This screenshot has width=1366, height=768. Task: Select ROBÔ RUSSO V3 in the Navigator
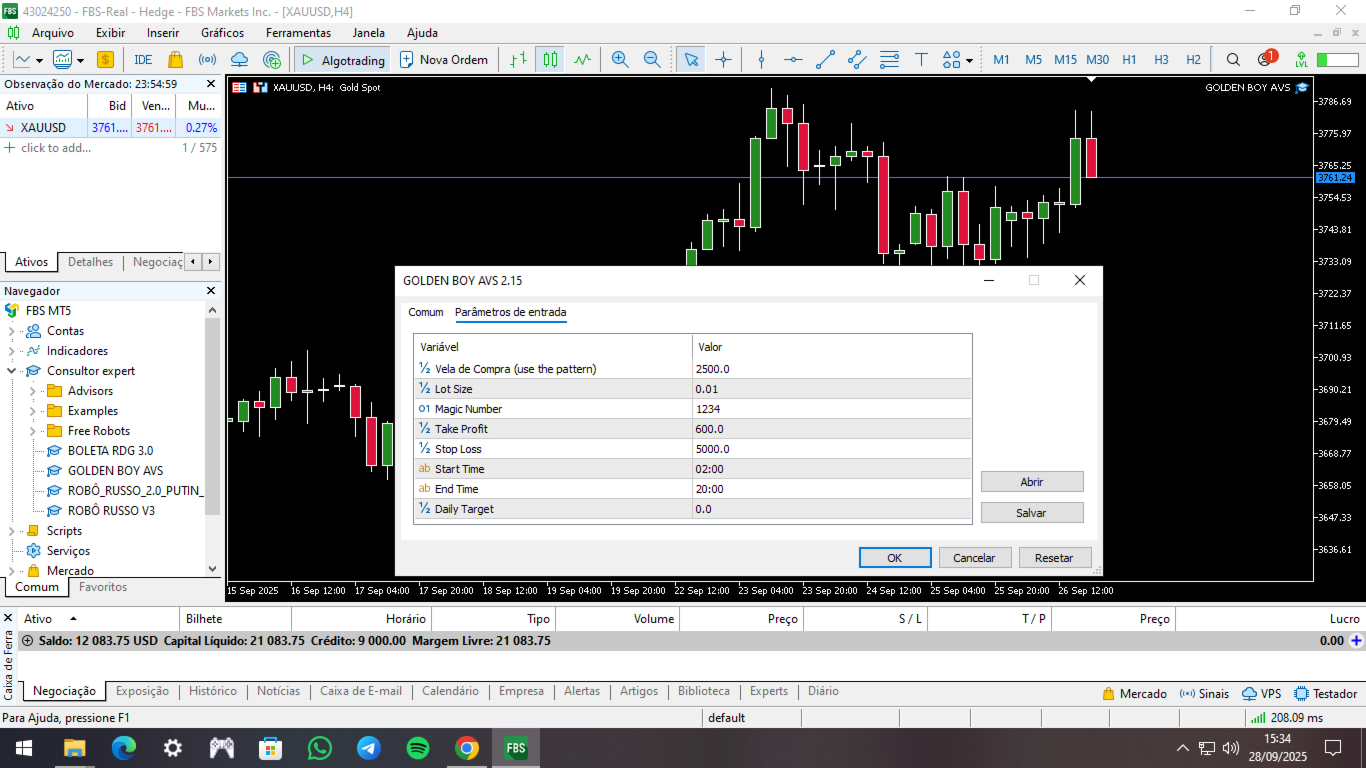pos(111,511)
